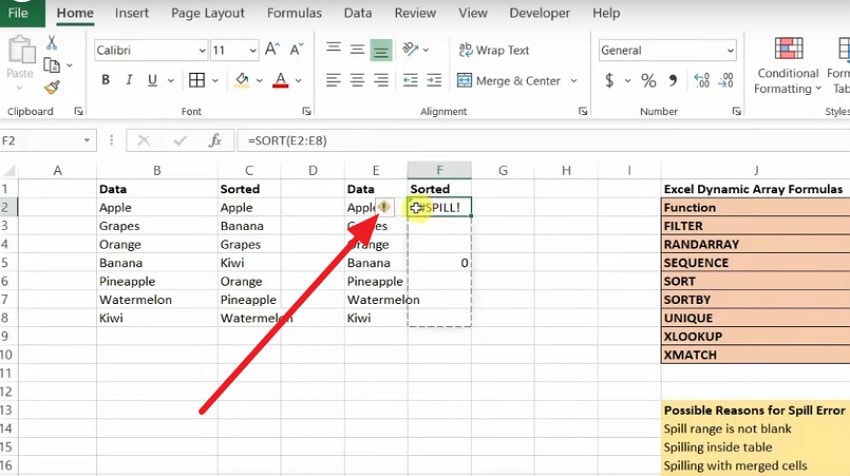Cancel formula entry with X
Image resolution: width=850 pixels, height=476 pixels.
pyautogui.click(x=144, y=141)
